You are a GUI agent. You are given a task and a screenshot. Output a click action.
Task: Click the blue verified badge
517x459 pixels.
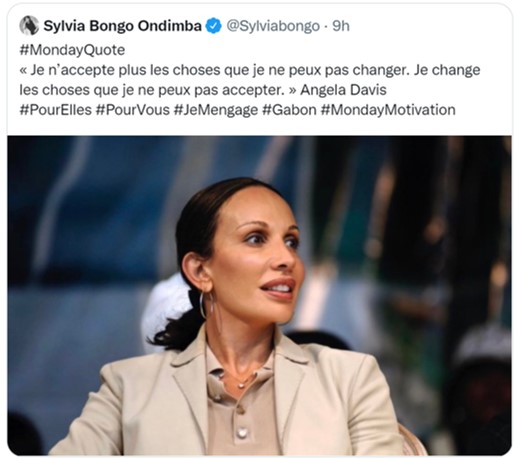coord(213,26)
